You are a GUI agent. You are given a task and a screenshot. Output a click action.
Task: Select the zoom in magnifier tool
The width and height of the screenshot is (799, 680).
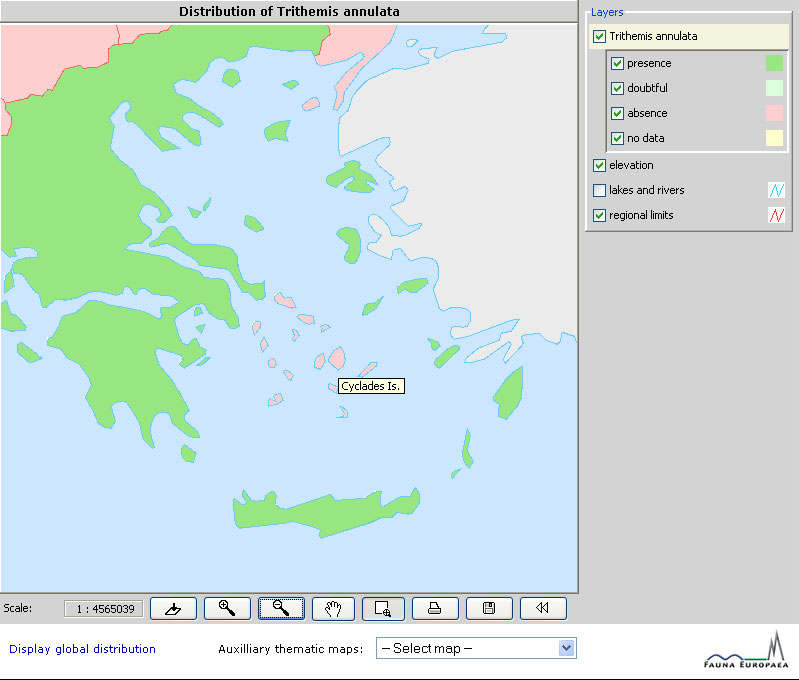click(227, 608)
